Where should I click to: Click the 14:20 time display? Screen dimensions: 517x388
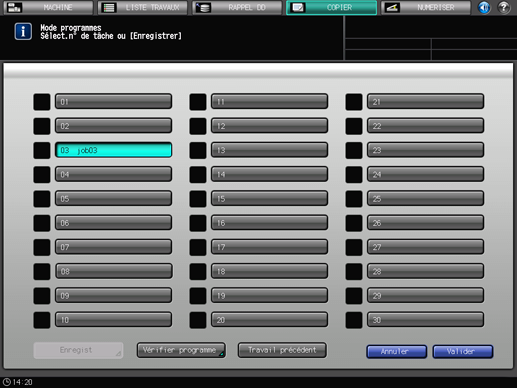22,382
